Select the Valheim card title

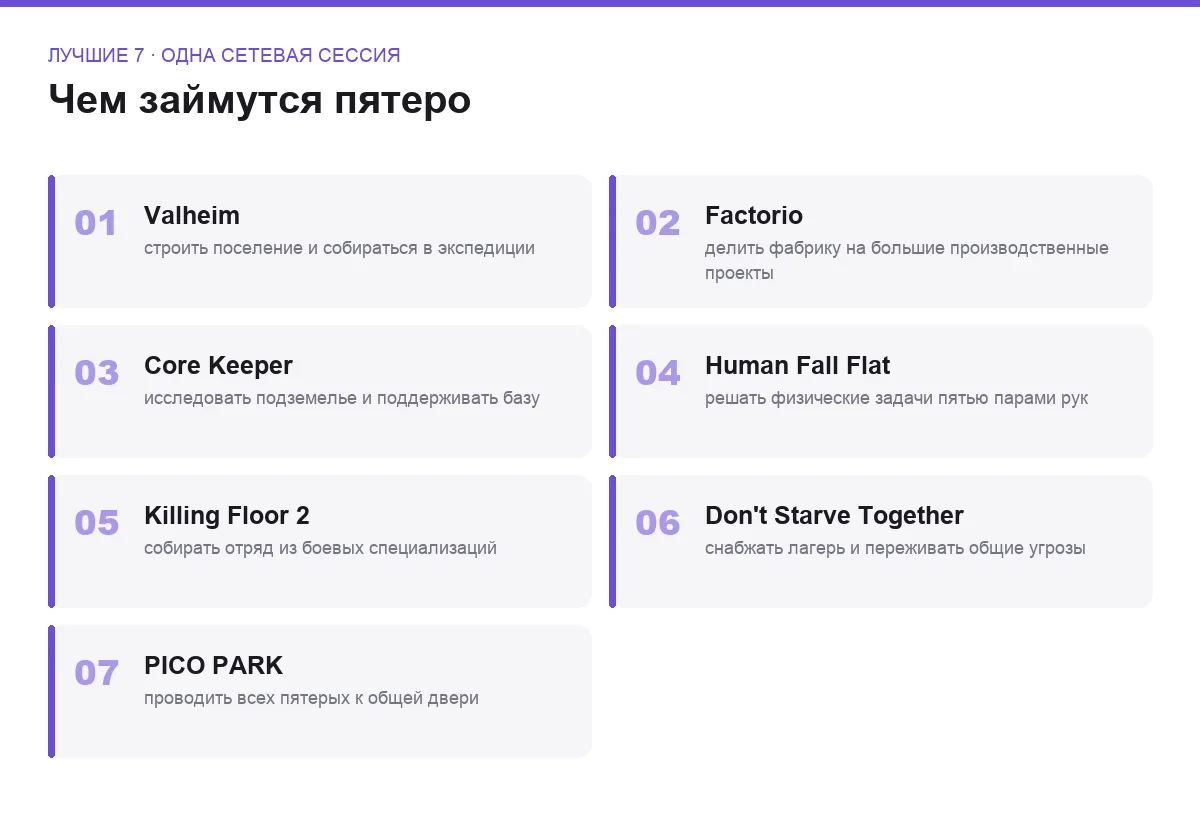point(192,215)
